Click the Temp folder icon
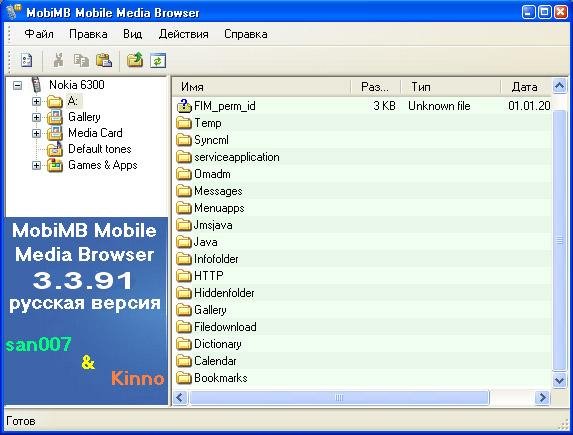 [x=184, y=123]
